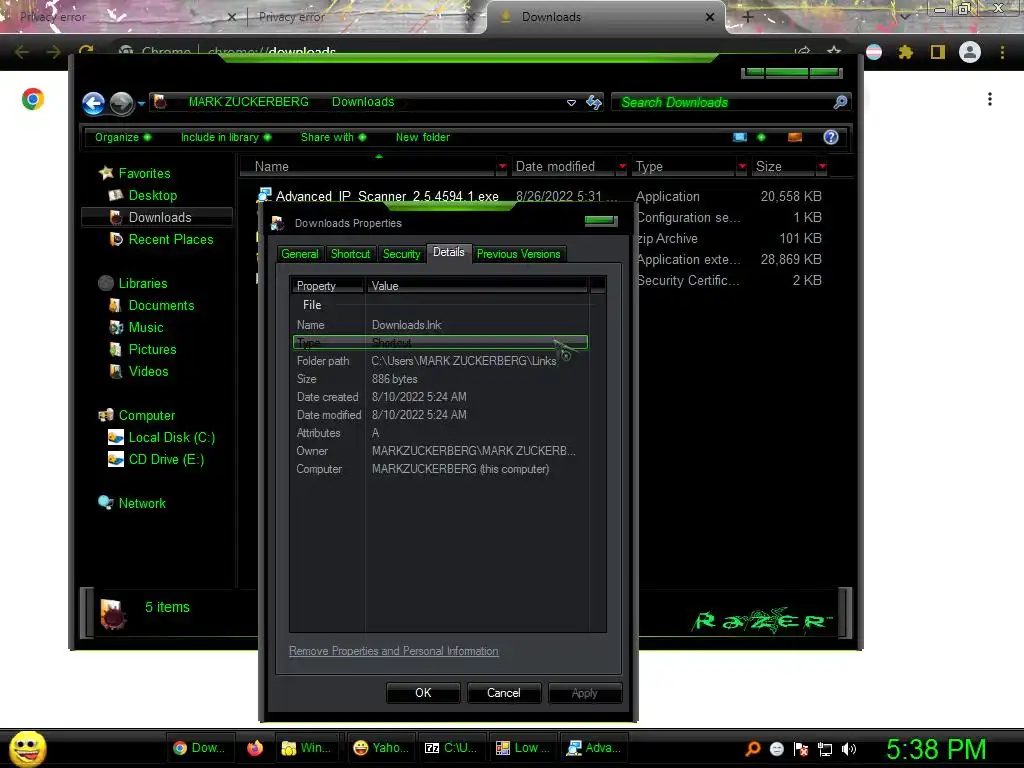Open Include in library menu
Screen dimensions: 1024x768
(x=226, y=137)
